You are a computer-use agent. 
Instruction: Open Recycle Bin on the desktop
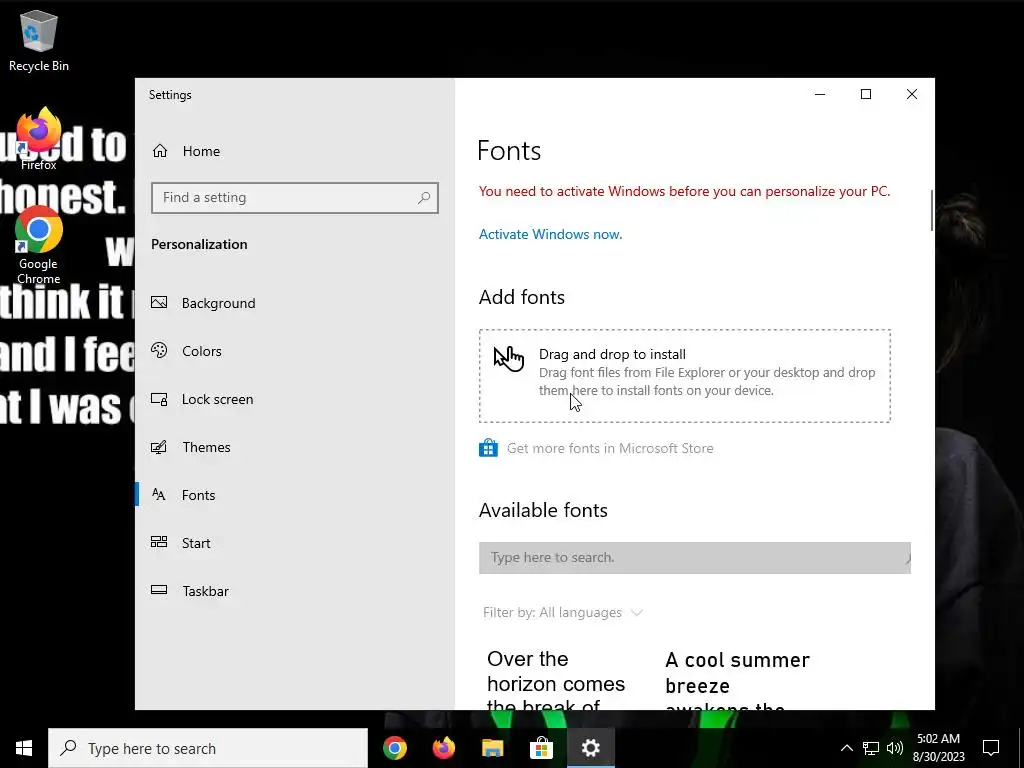click(x=39, y=40)
